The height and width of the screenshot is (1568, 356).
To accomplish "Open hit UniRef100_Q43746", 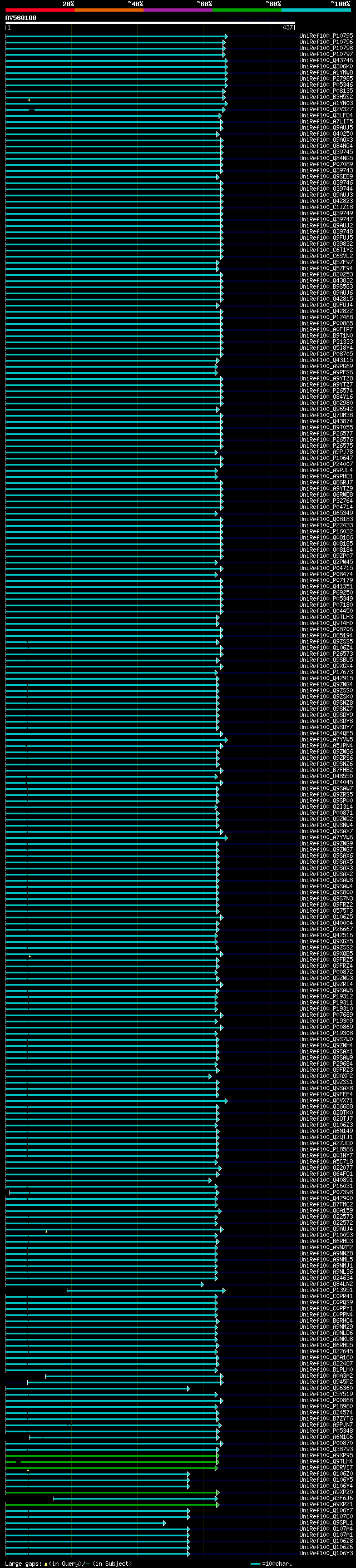I will [326, 60].
